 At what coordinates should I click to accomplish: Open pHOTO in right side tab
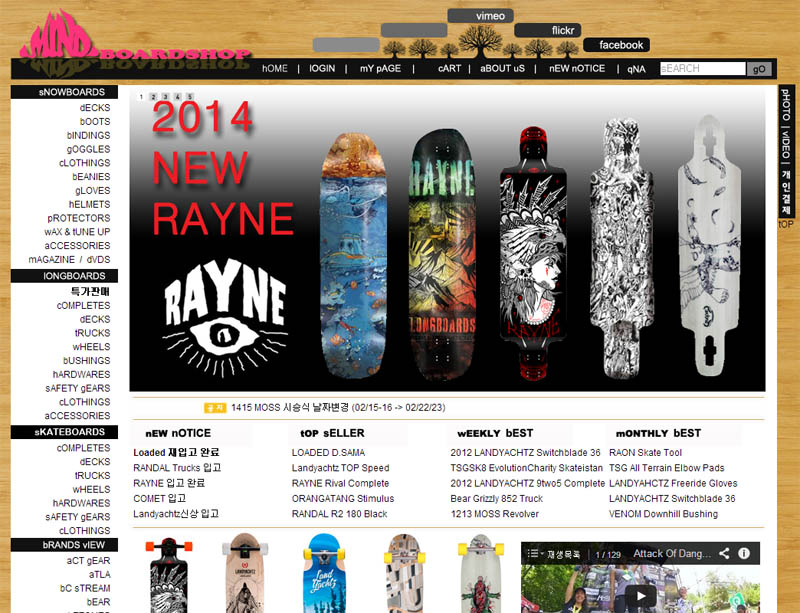786,104
